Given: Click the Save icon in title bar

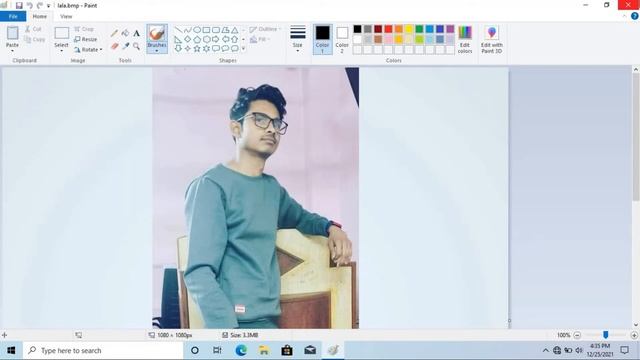Looking at the screenshot, I should pos(19,5).
